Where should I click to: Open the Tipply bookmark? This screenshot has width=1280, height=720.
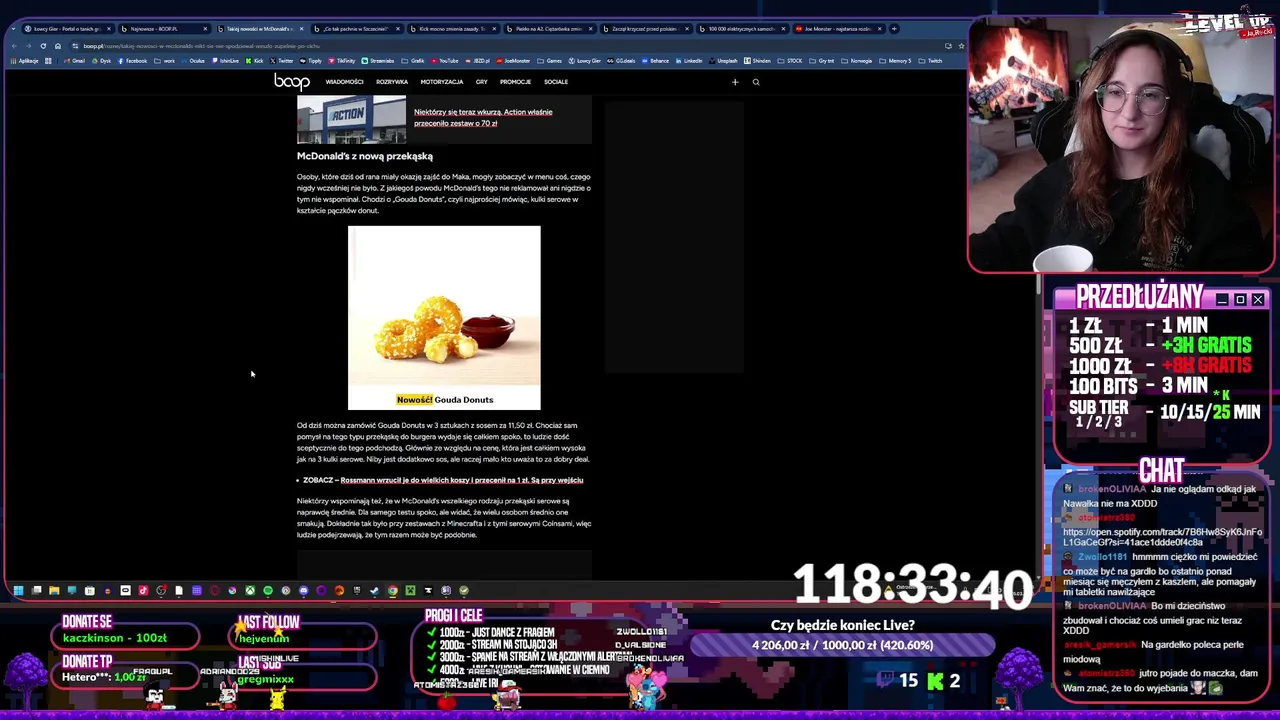311,61
